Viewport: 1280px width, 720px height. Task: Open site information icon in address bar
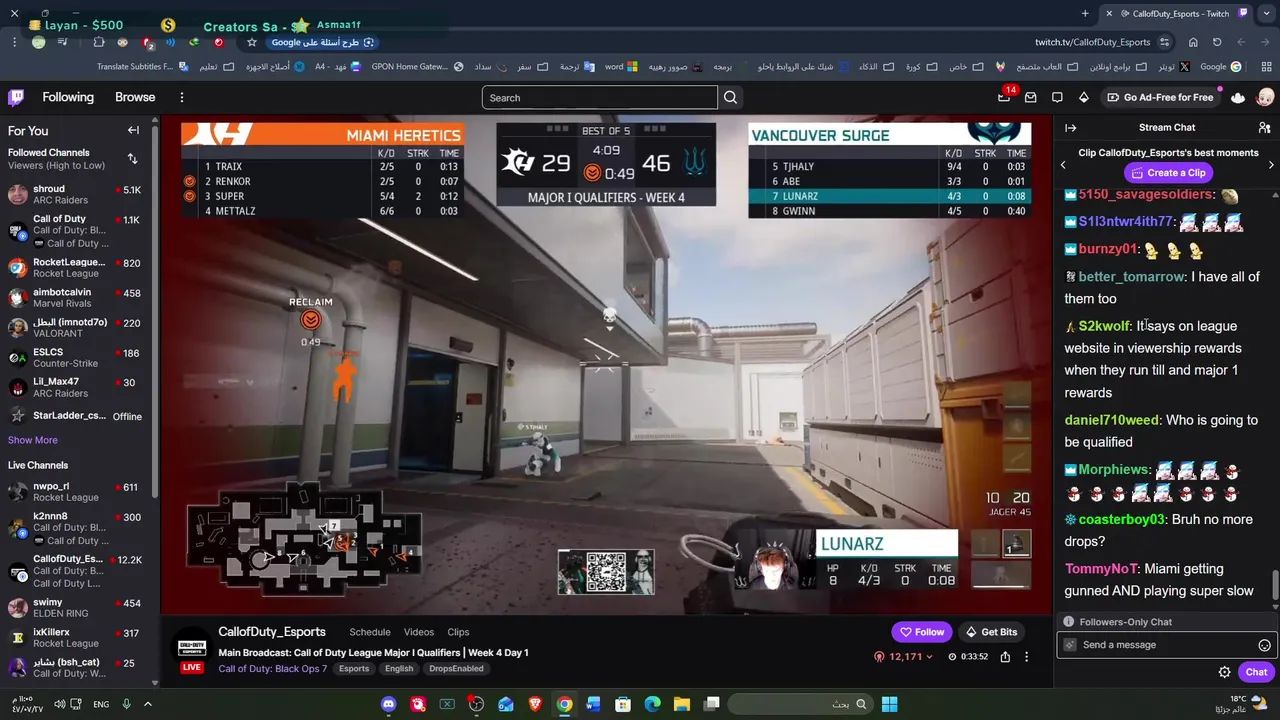pos(1164,42)
